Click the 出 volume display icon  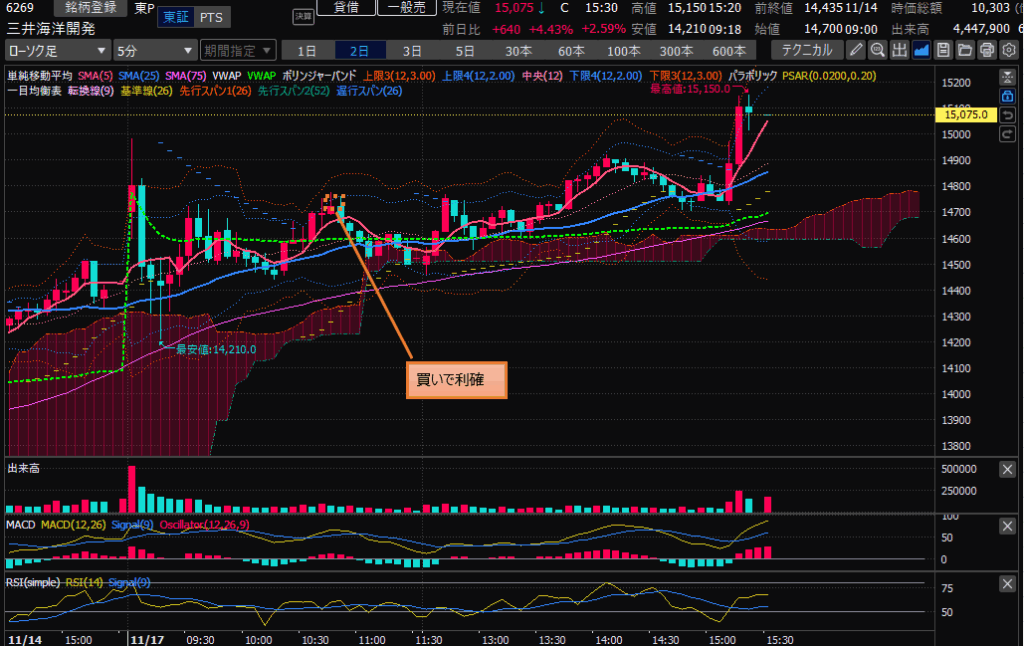point(900,49)
